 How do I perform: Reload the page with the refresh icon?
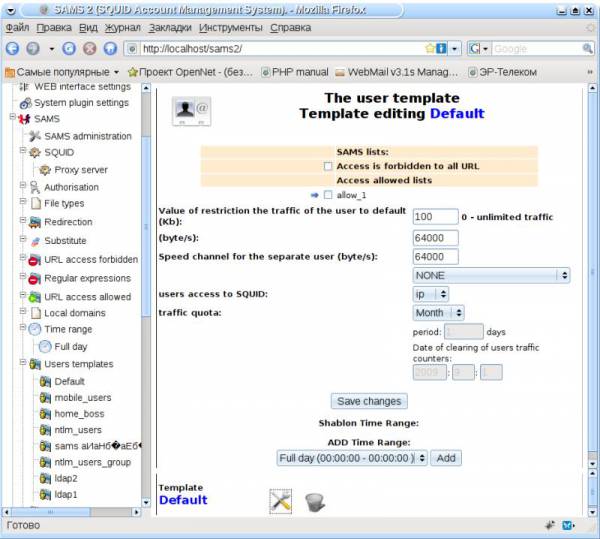69,49
